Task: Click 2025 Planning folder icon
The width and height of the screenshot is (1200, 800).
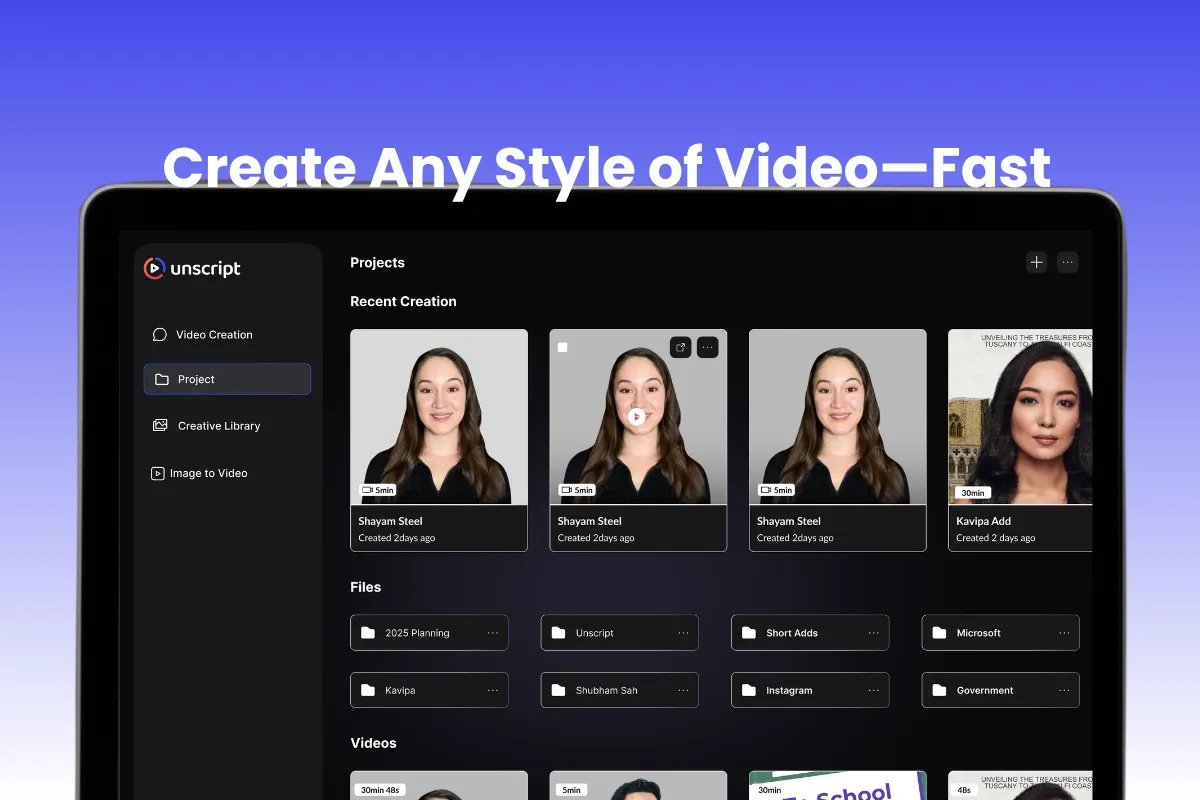Action: [367, 633]
